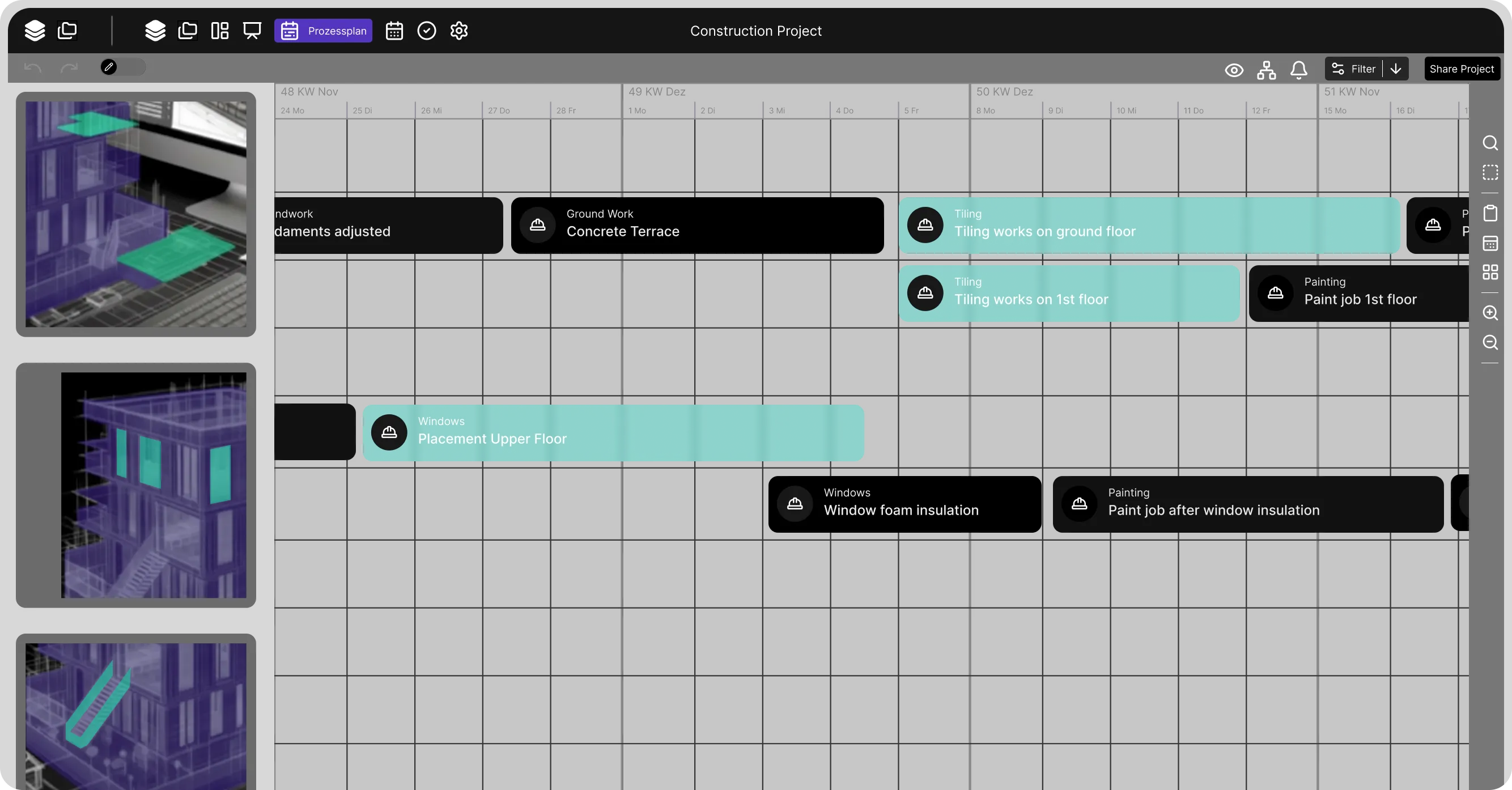Open the checkmark circle tab in top bar
1512x790 pixels.
click(x=426, y=31)
